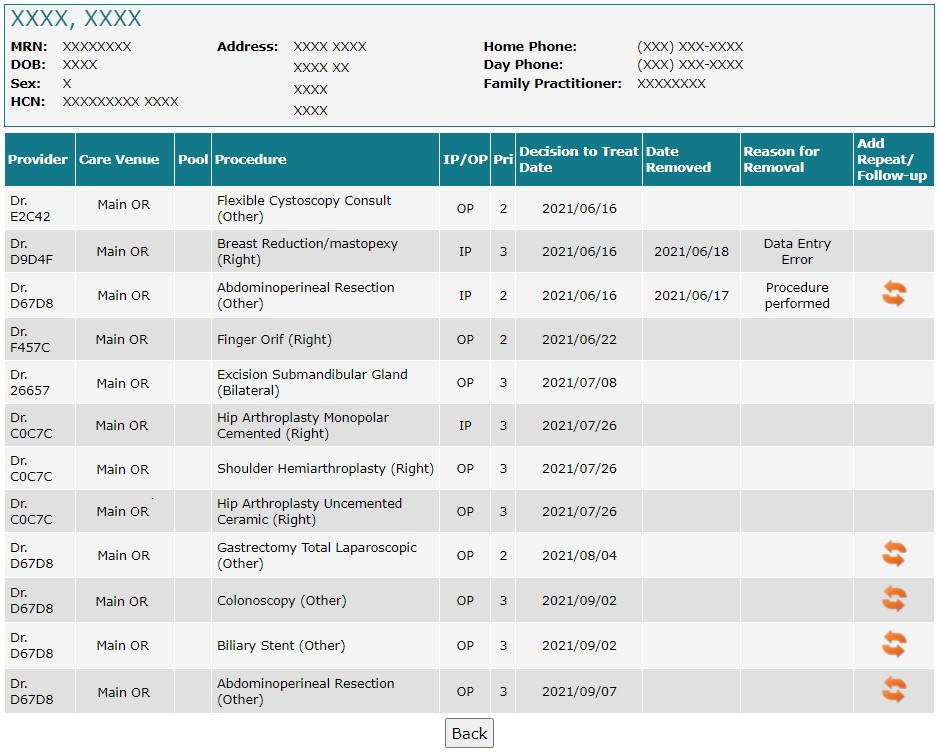Image resolution: width=941 pixels, height=753 pixels.
Task: Click decision date 2021/08/04
Action: coord(579,556)
